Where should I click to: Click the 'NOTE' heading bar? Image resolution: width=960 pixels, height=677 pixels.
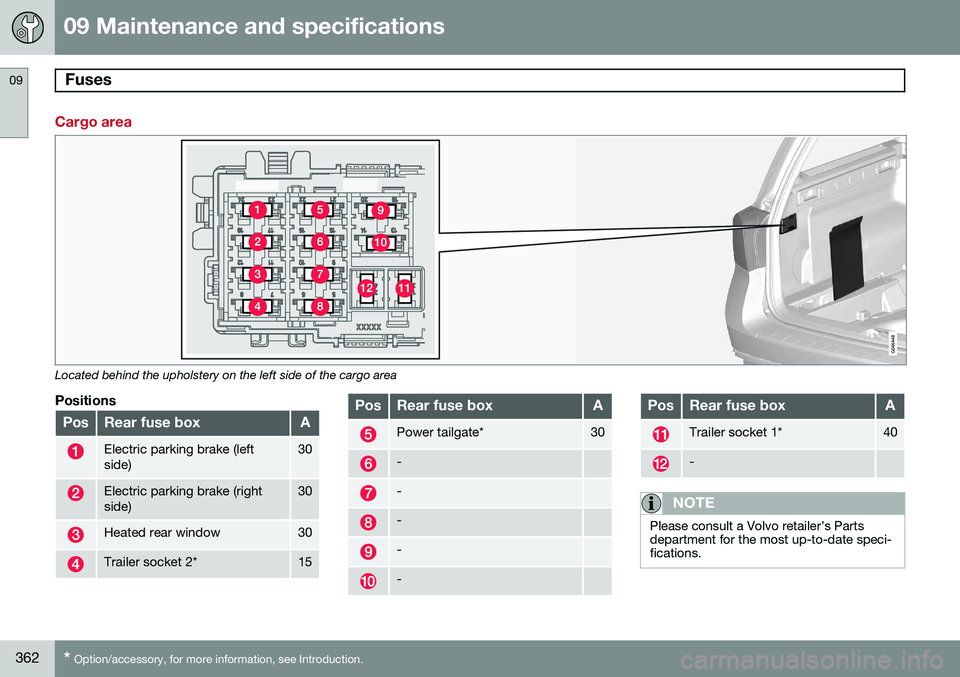[x=773, y=503]
